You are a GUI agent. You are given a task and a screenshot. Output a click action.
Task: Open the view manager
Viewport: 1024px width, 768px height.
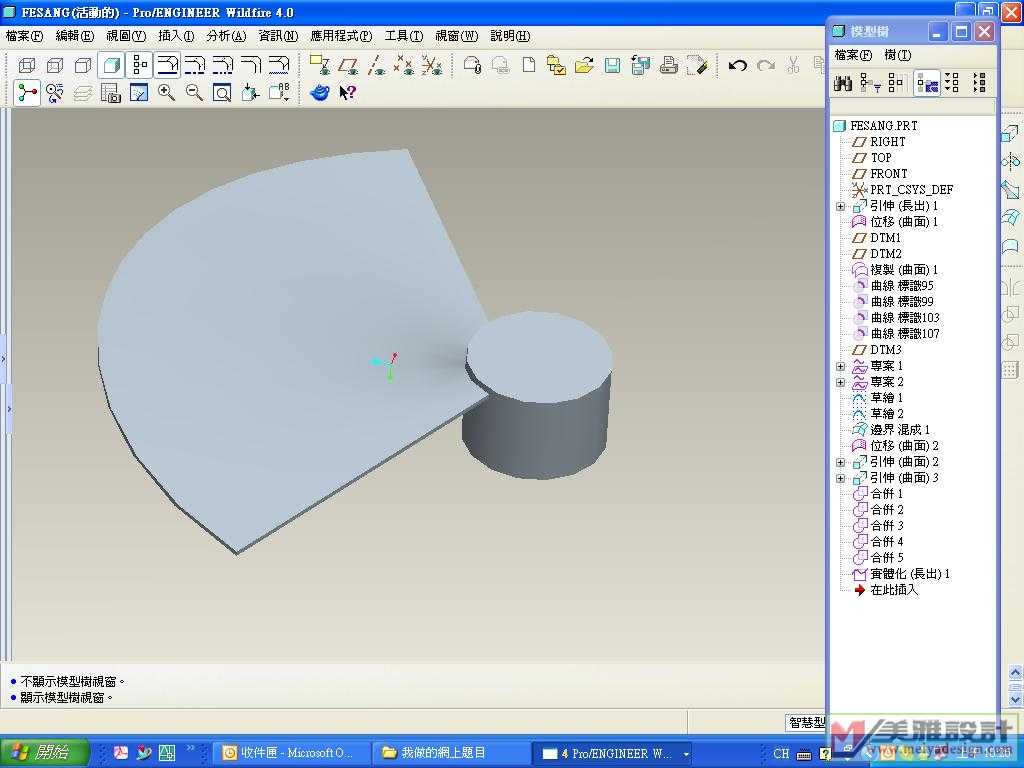(111, 93)
